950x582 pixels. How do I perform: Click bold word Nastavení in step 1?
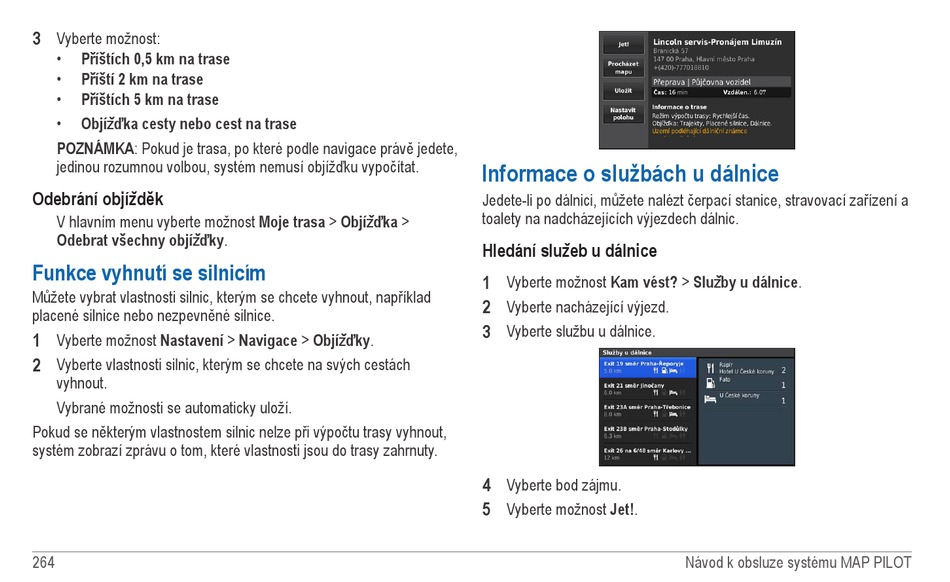coord(191,341)
